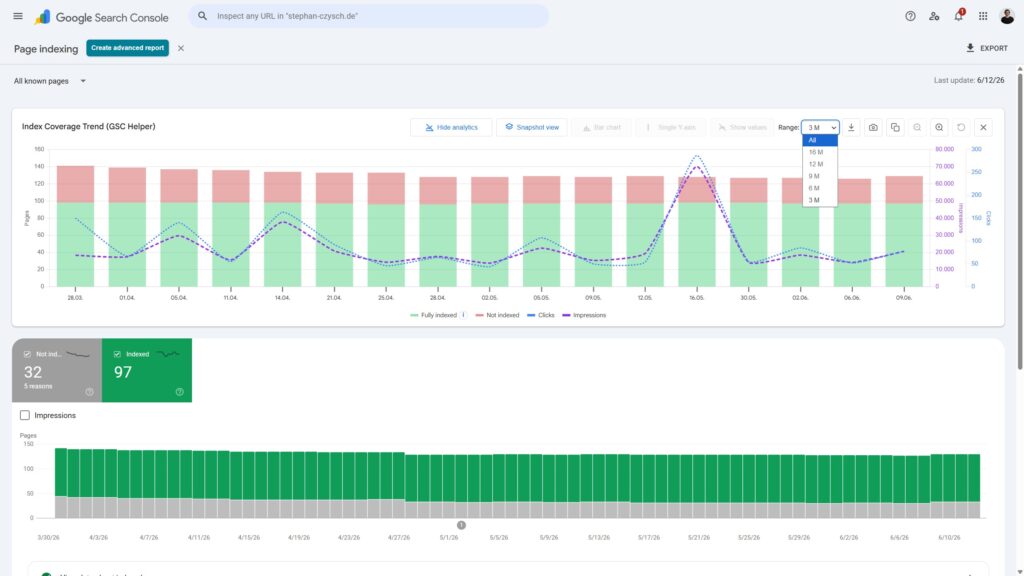Select 6 M range option
The image size is (1024, 576).
[820, 188]
